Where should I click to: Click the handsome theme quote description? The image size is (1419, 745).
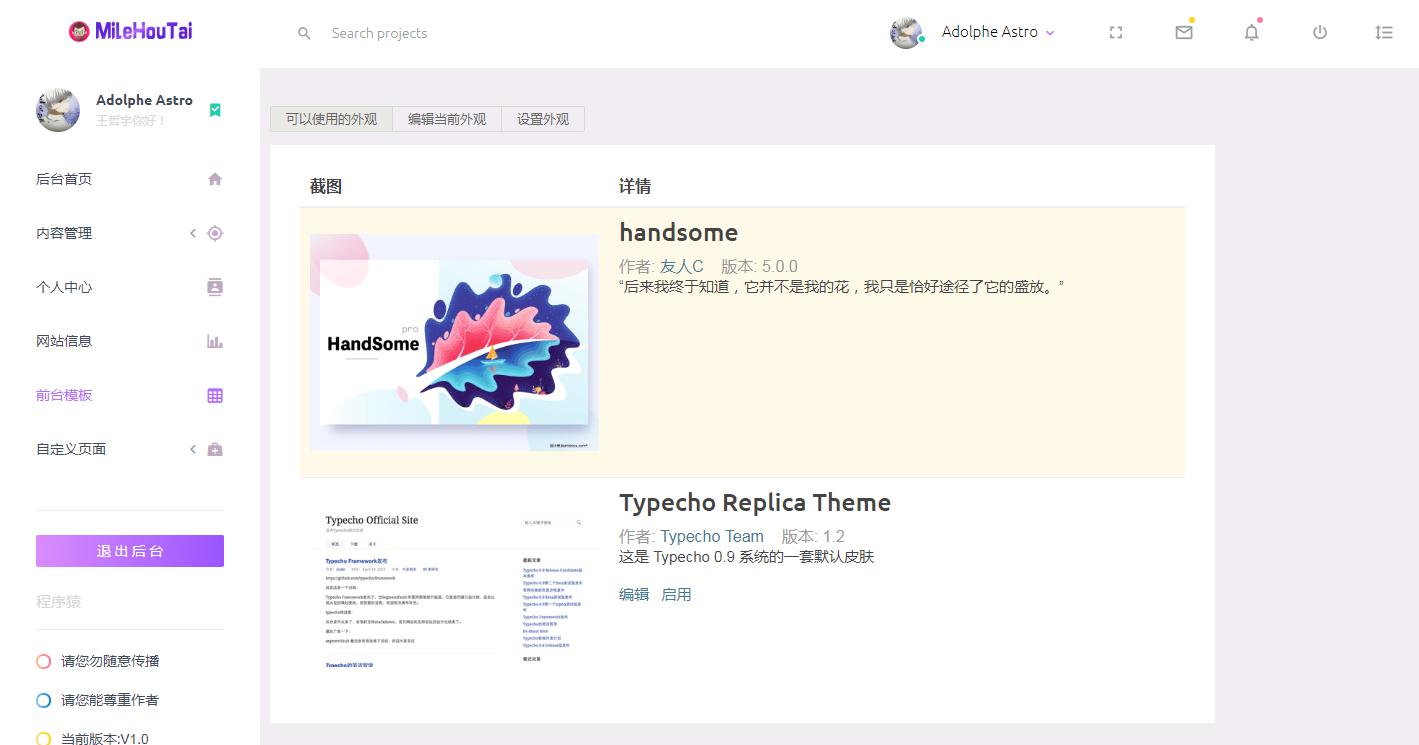[842, 287]
